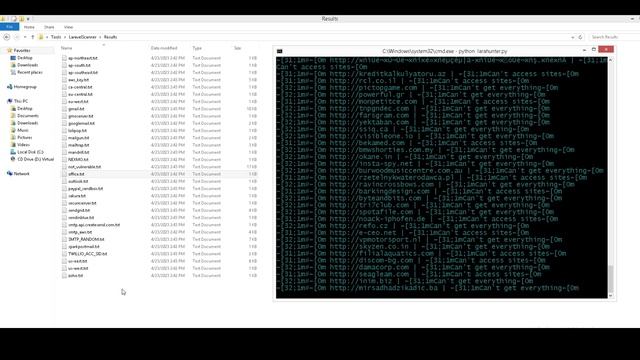Select the sakura.txt file icon
This screenshot has height=360, width=640.
pyautogui.click(x=64, y=196)
